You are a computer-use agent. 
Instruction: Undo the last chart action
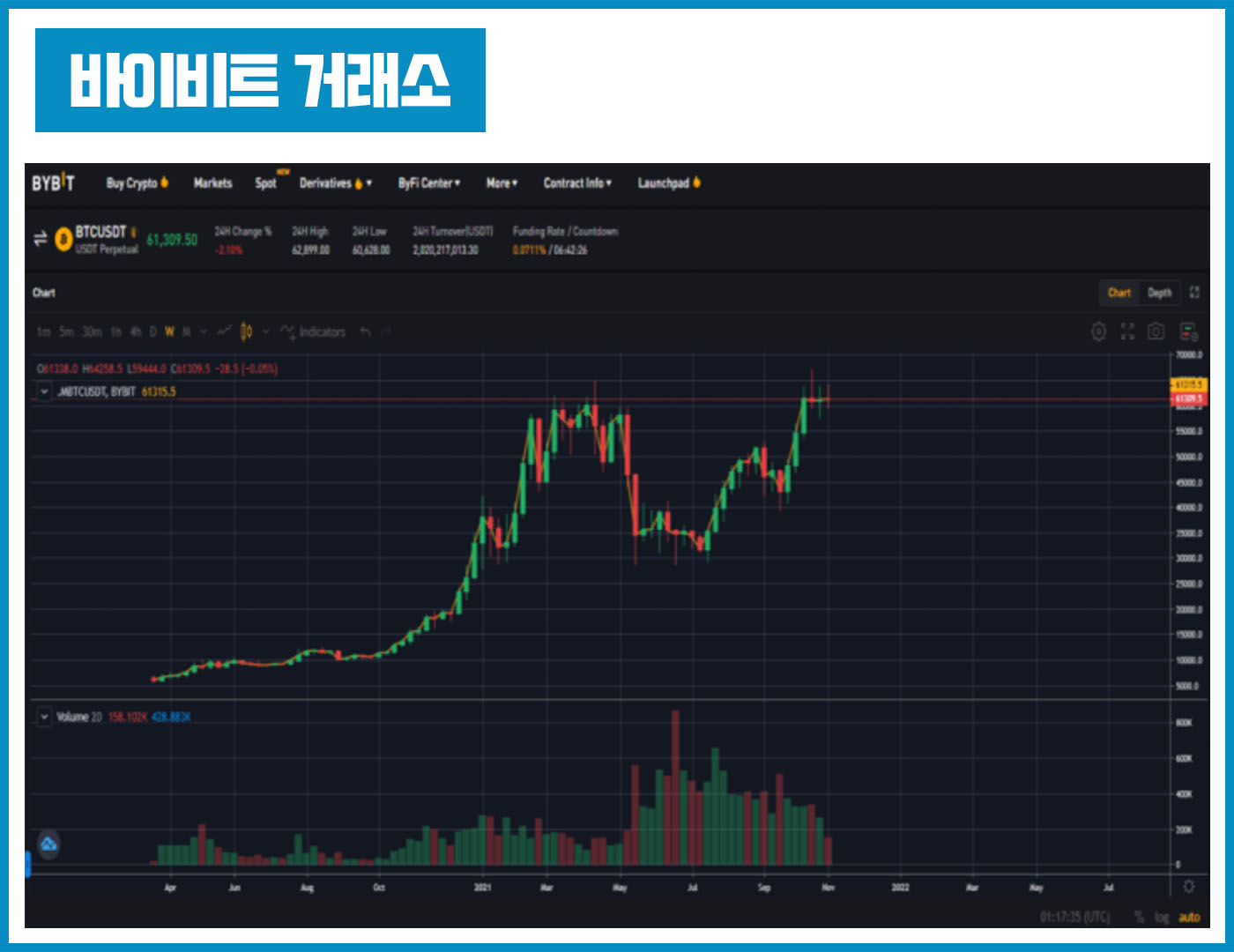click(365, 331)
